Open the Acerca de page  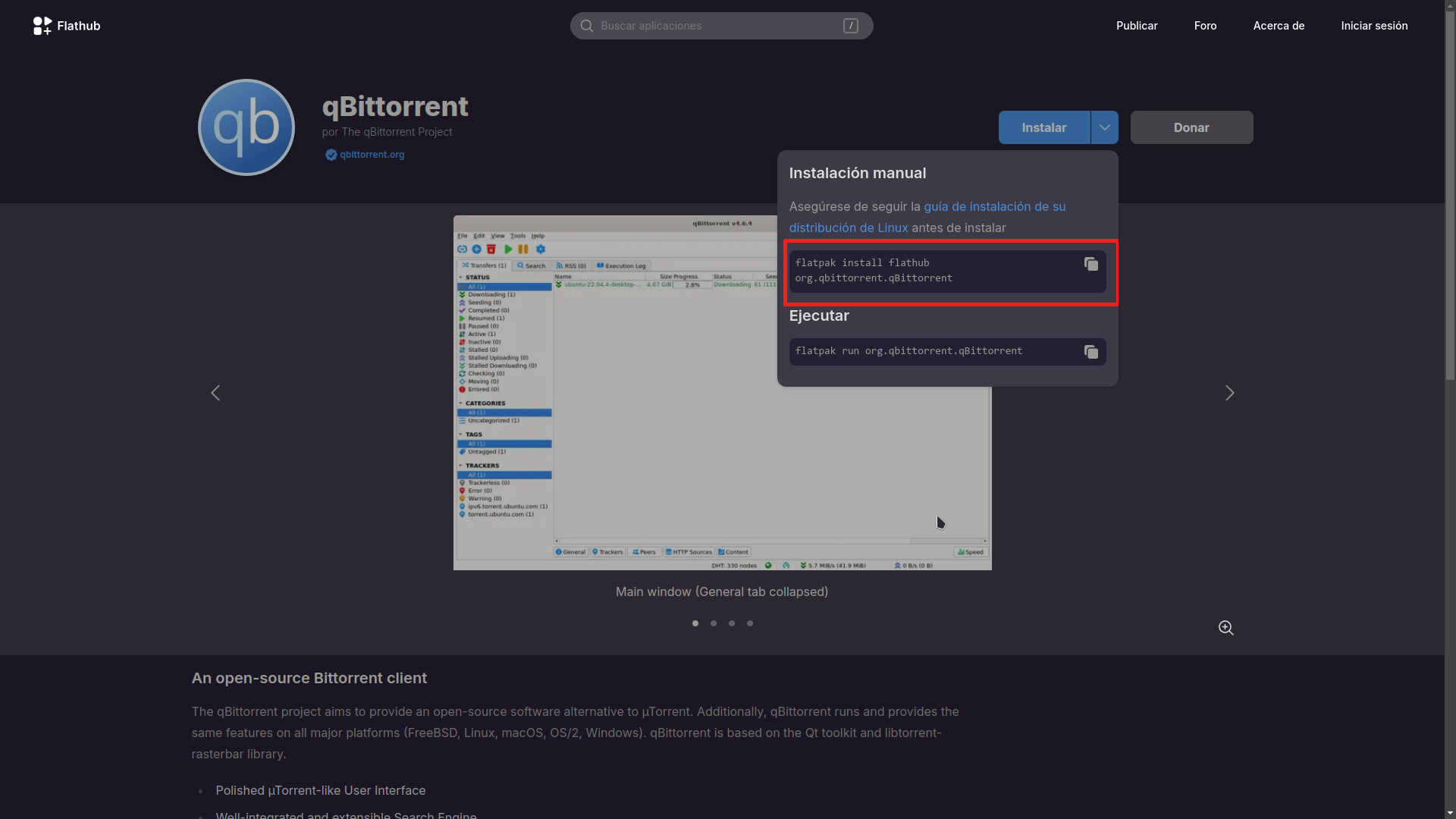[1279, 26]
